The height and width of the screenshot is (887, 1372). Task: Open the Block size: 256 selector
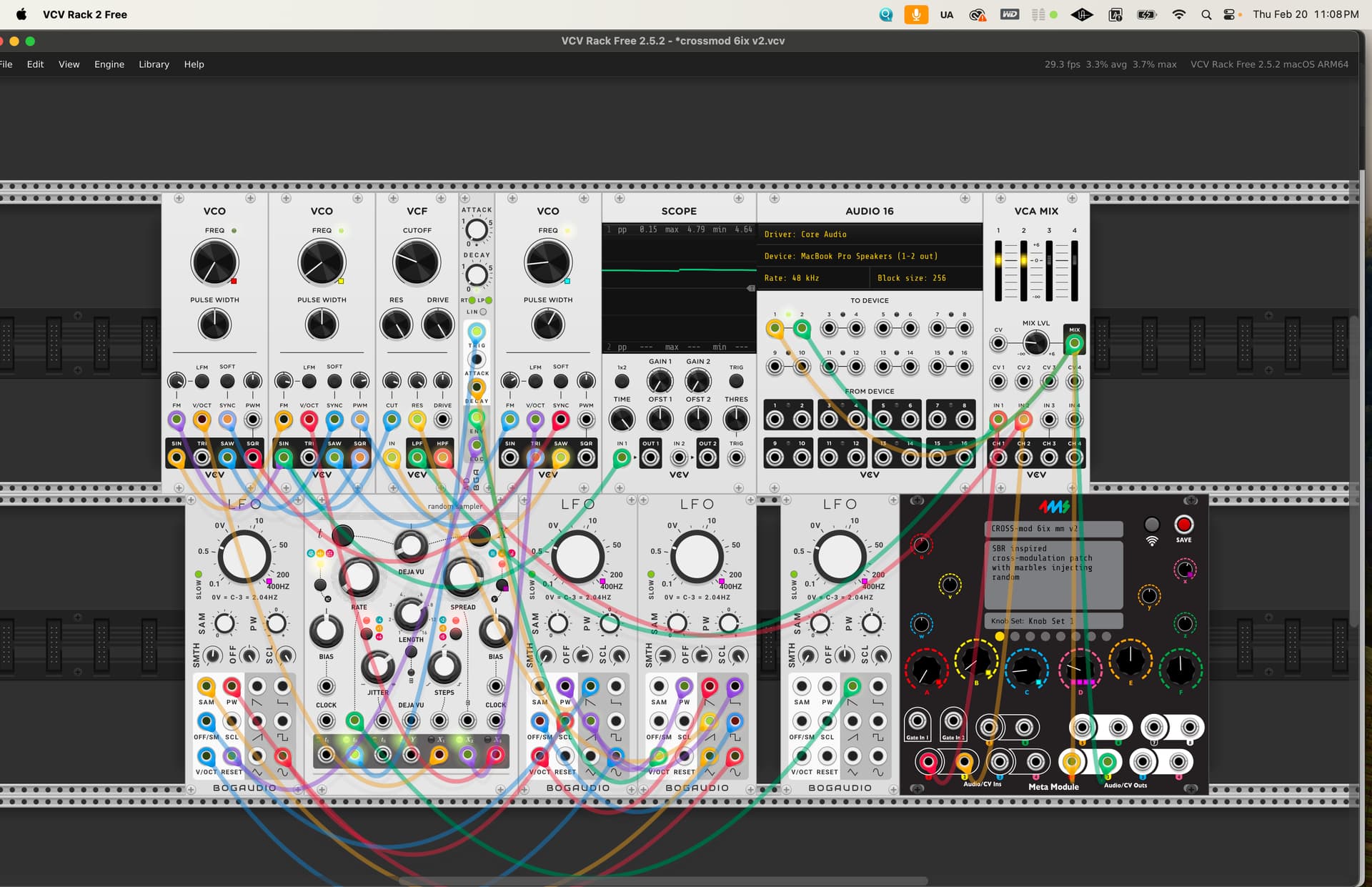click(x=926, y=278)
